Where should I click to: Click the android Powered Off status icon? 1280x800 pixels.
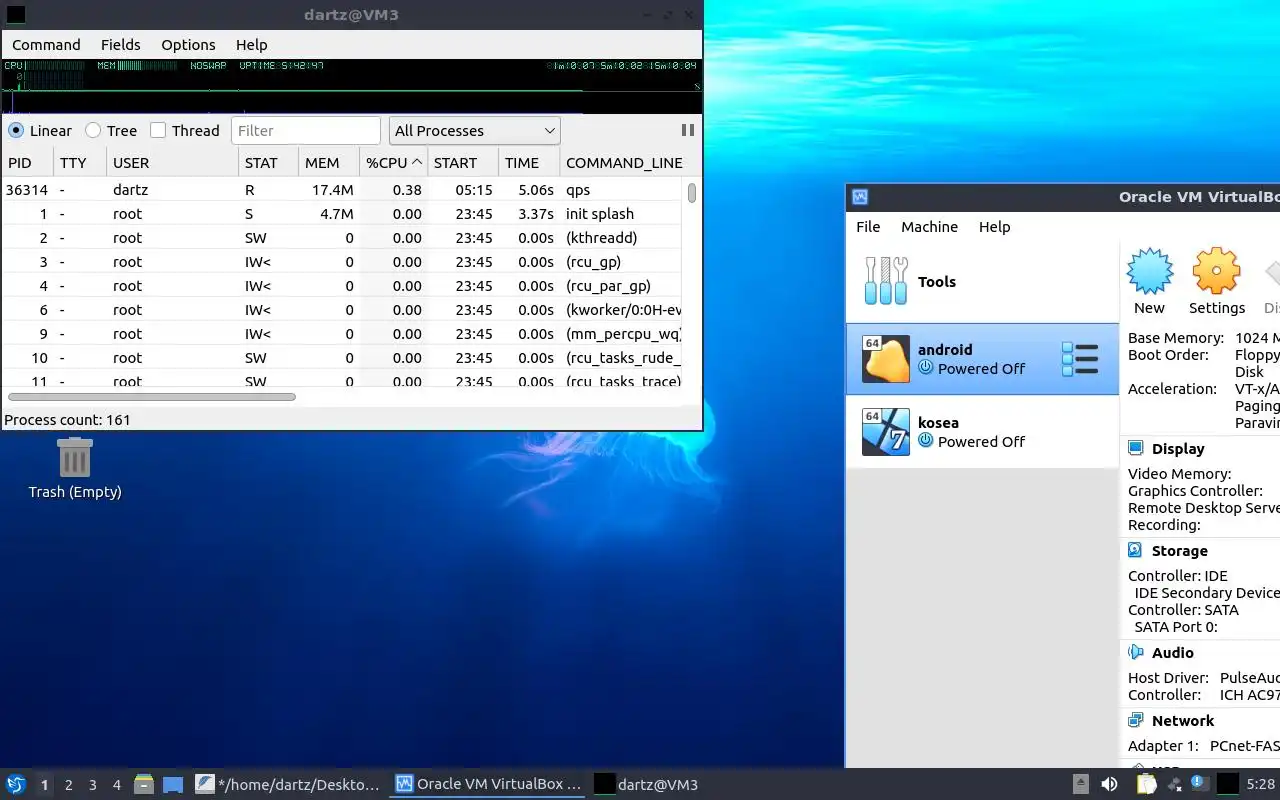[x=925, y=368]
